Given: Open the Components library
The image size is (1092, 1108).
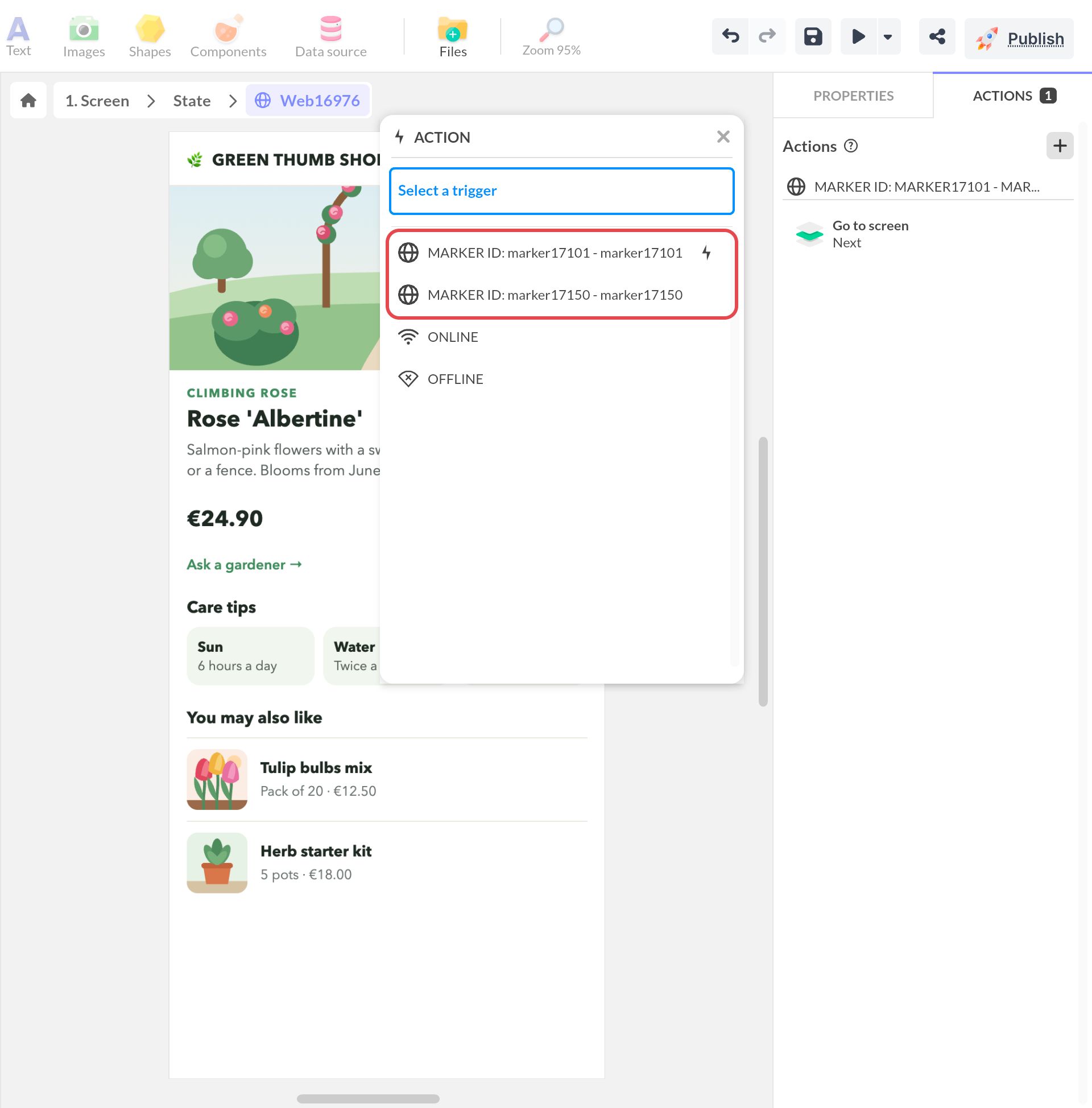Looking at the screenshot, I should pyautogui.click(x=228, y=36).
